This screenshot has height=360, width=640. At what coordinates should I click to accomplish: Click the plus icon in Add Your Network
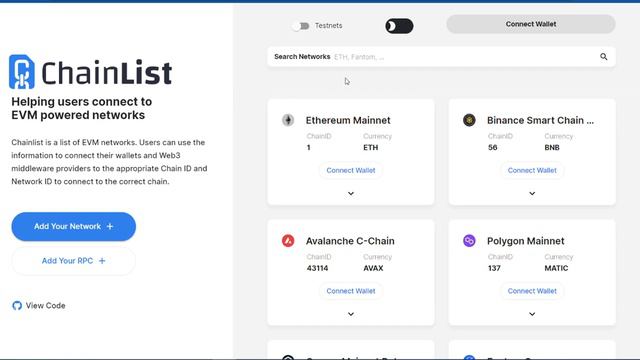pos(110,227)
